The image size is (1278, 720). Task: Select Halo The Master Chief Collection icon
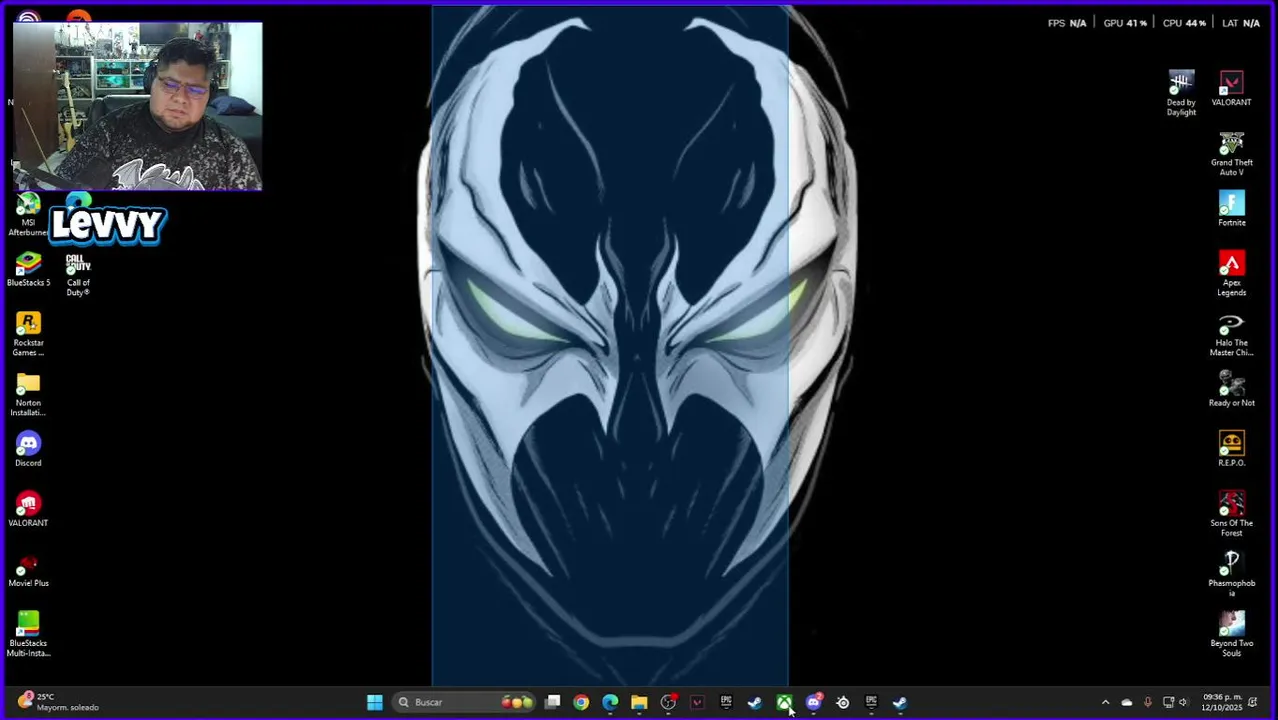[x=1231, y=334]
